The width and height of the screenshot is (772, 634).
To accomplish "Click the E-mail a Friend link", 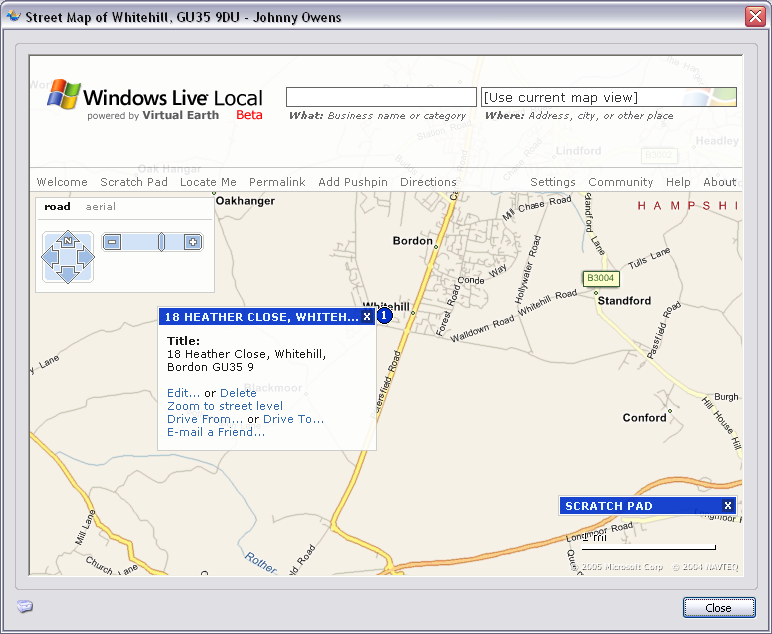I will pyautogui.click(x=216, y=432).
